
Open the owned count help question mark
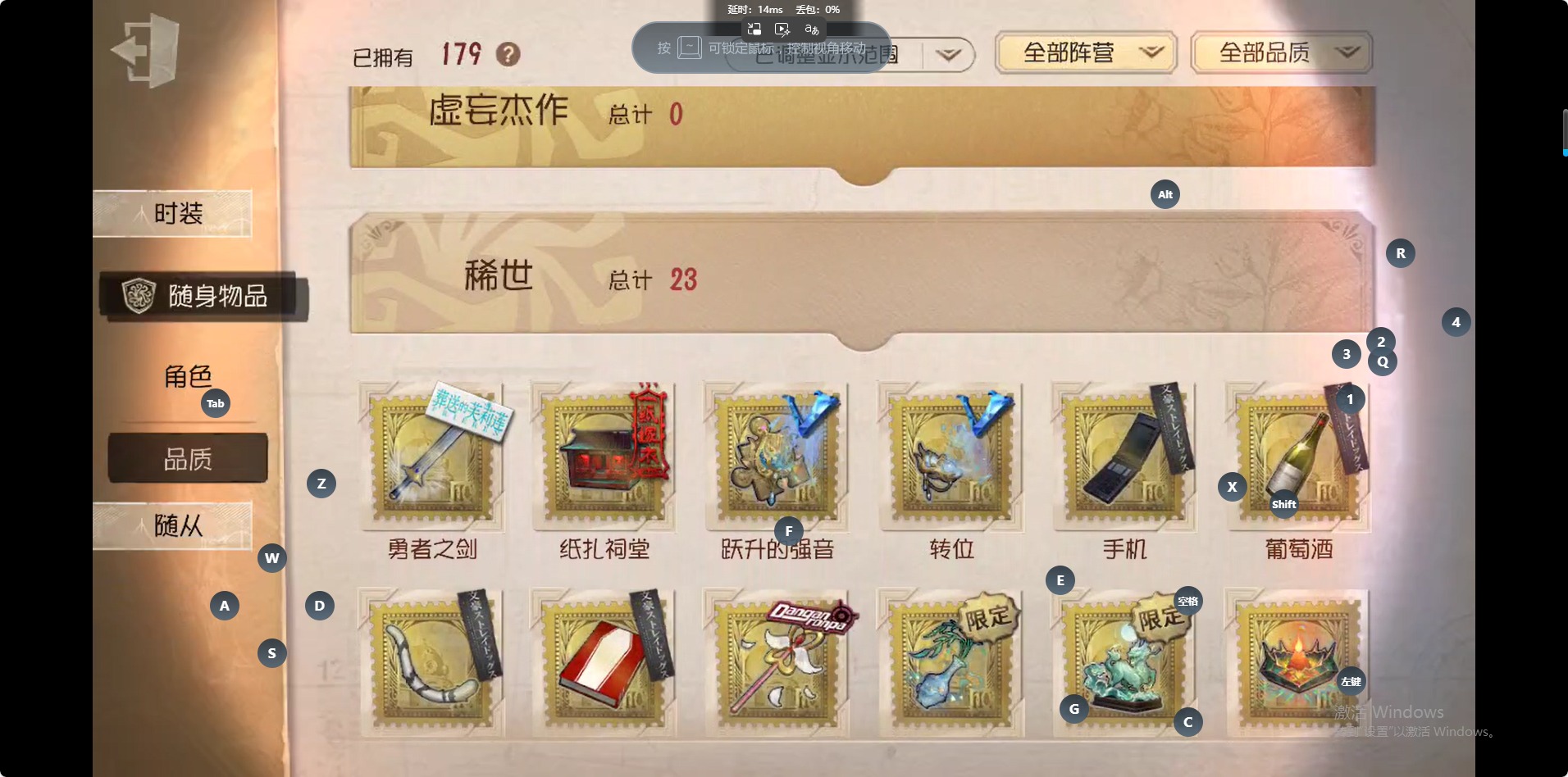(x=508, y=55)
